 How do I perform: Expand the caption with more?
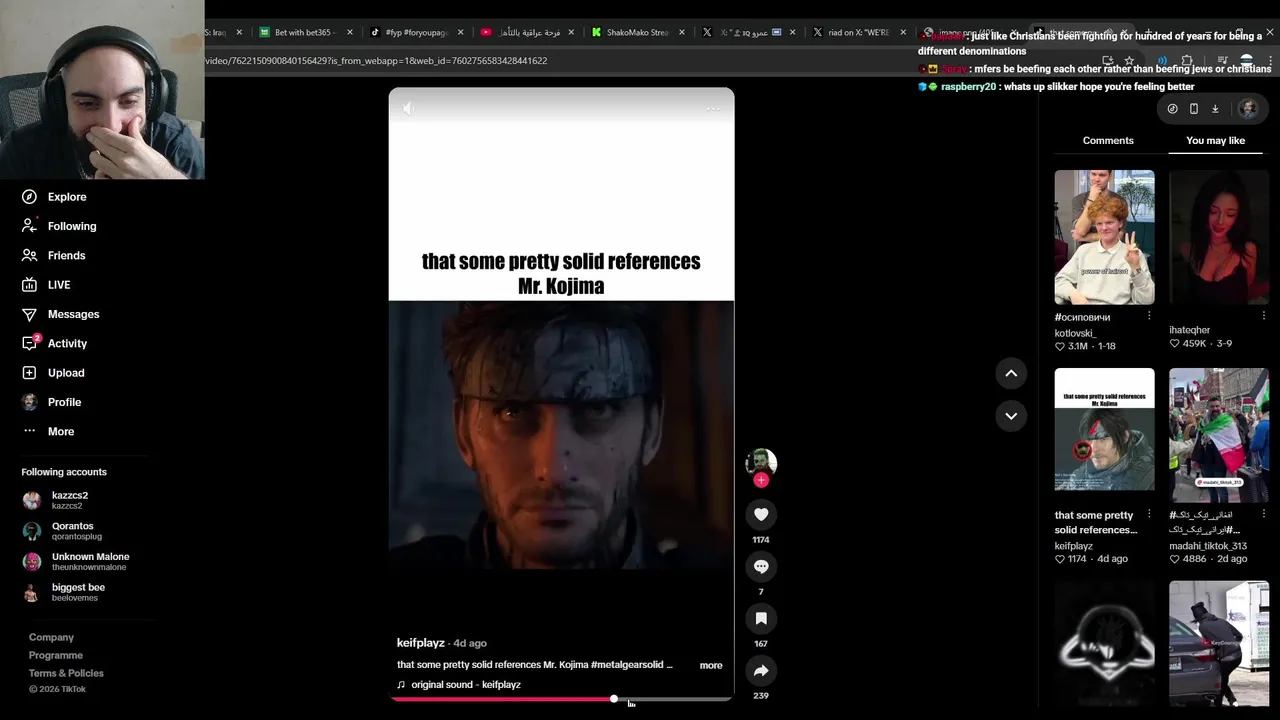point(711,665)
